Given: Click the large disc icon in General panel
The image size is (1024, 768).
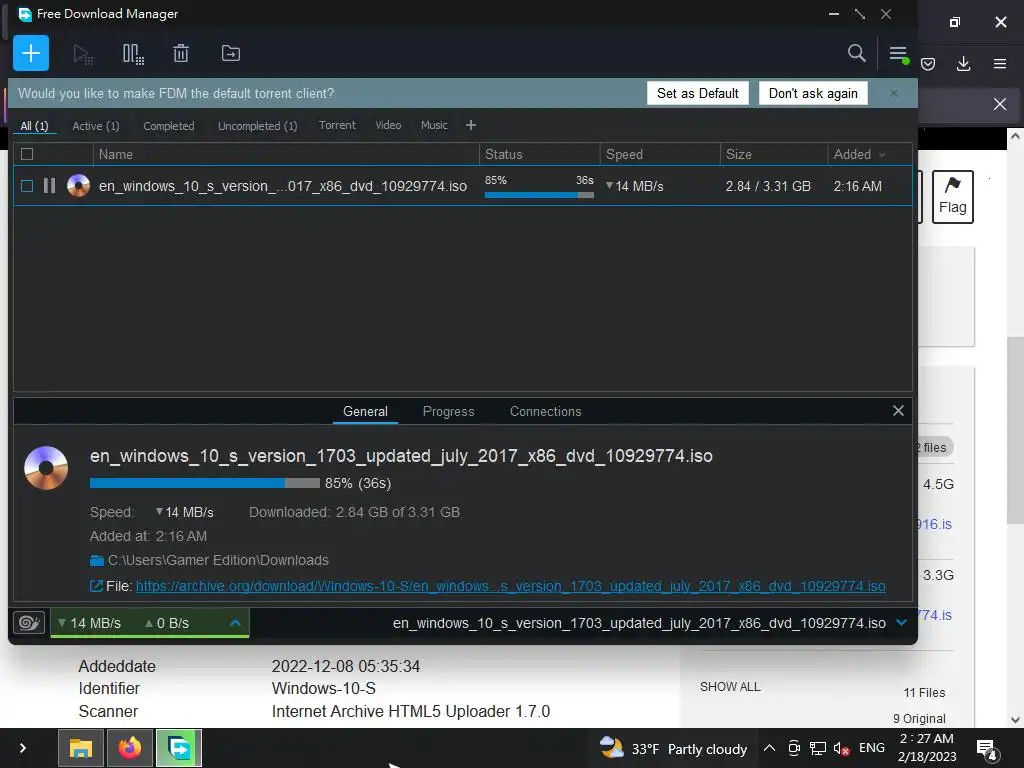Looking at the screenshot, I should coord(46,468).
